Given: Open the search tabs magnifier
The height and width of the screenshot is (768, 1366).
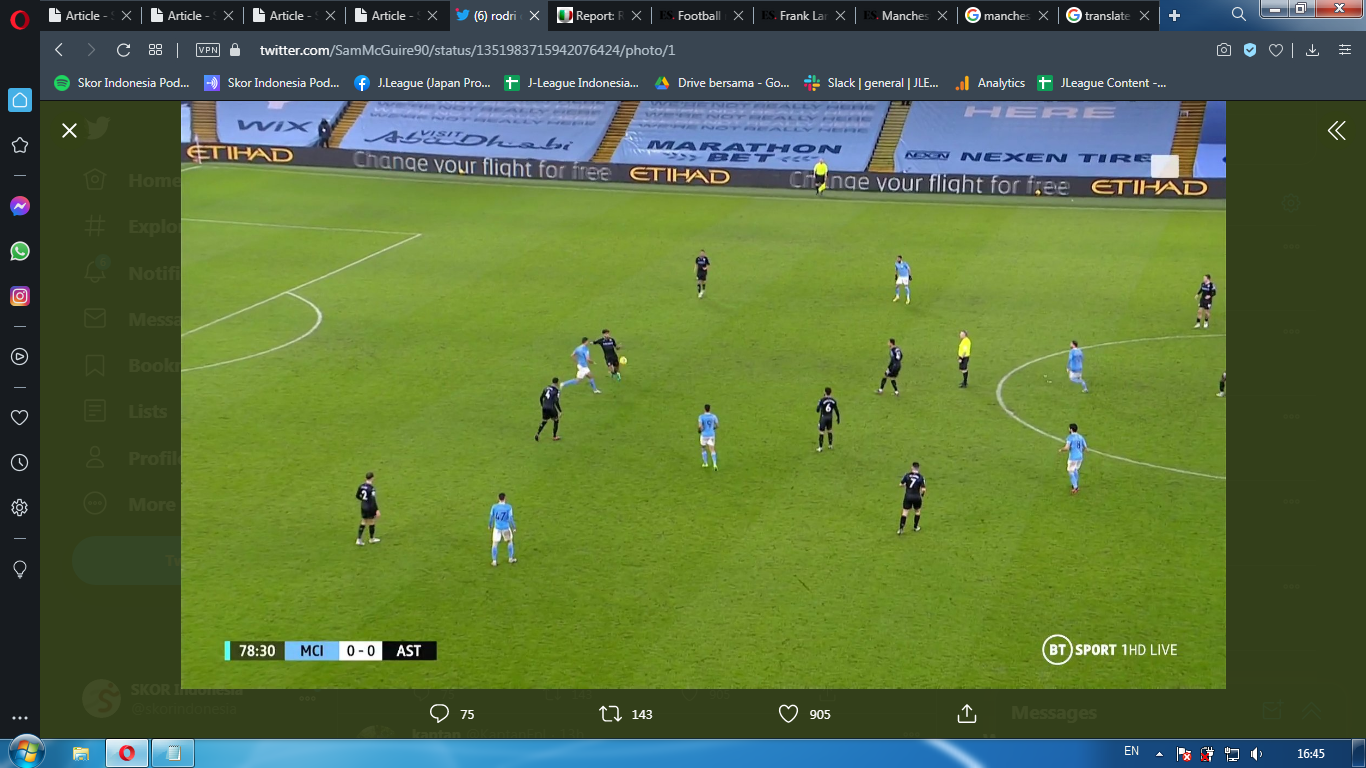Looking at the screenshot, I should [x=1239, y=14].
